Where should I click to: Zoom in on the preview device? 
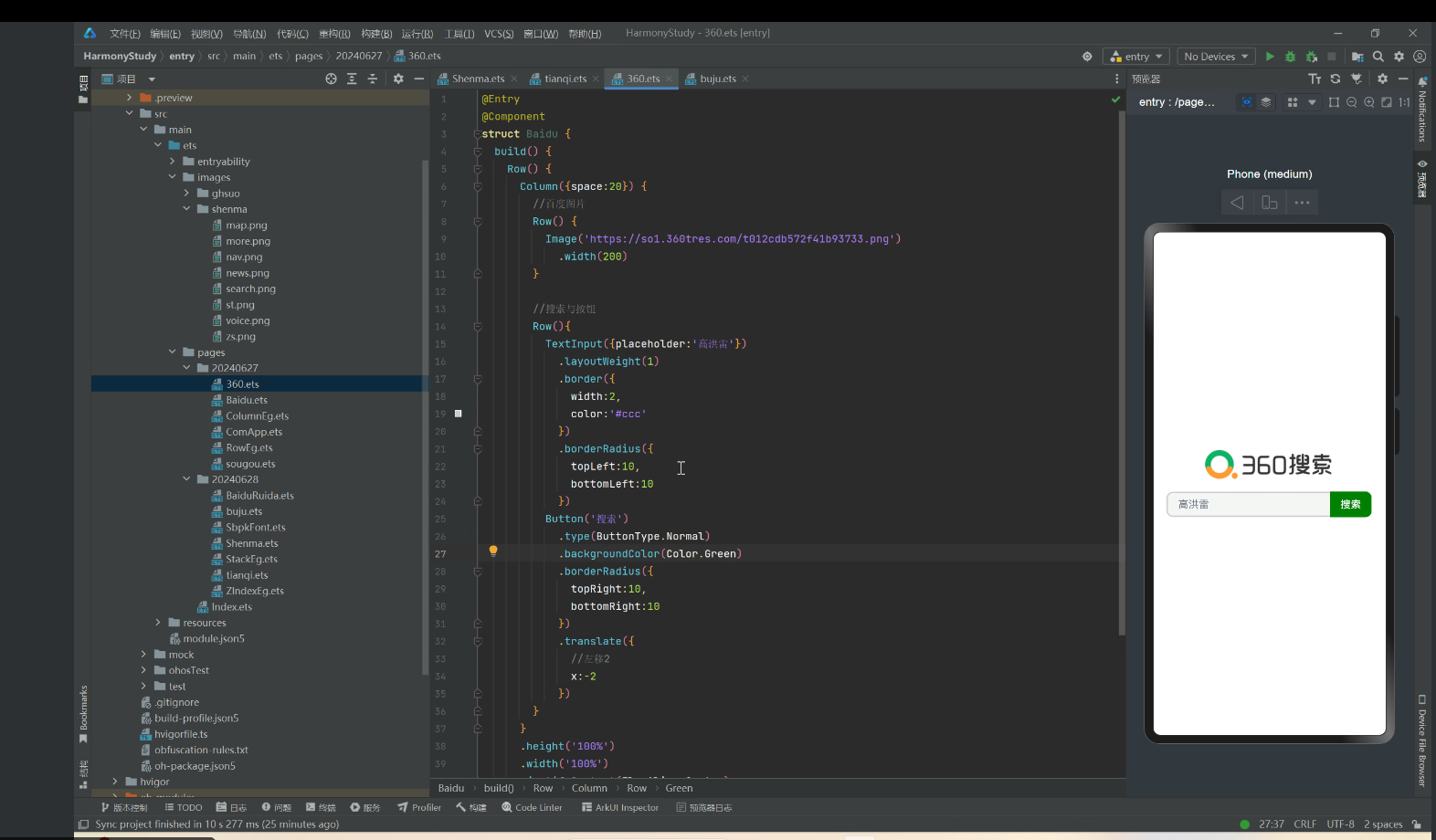point(1368,102)
